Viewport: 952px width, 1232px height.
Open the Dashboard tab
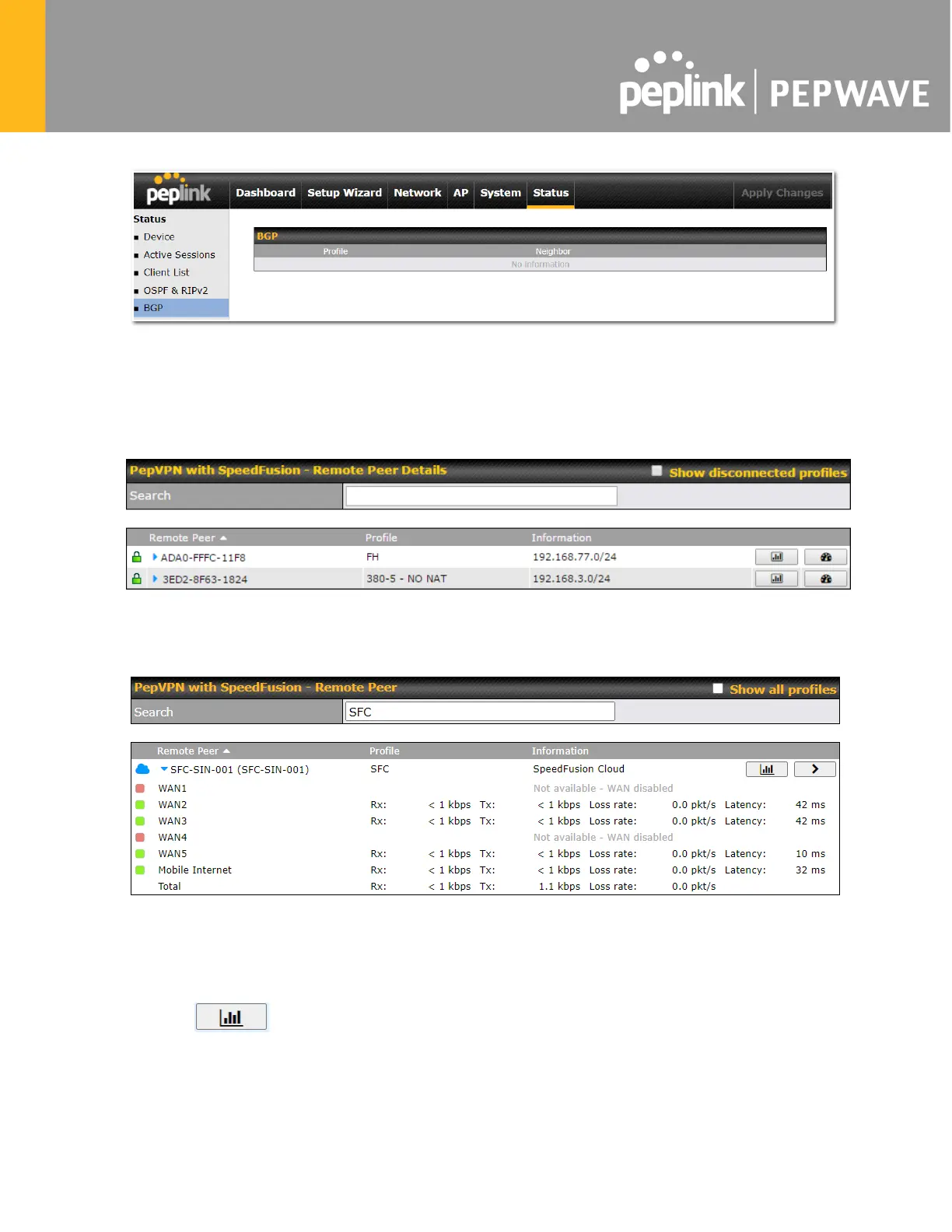tap(265, 193)
